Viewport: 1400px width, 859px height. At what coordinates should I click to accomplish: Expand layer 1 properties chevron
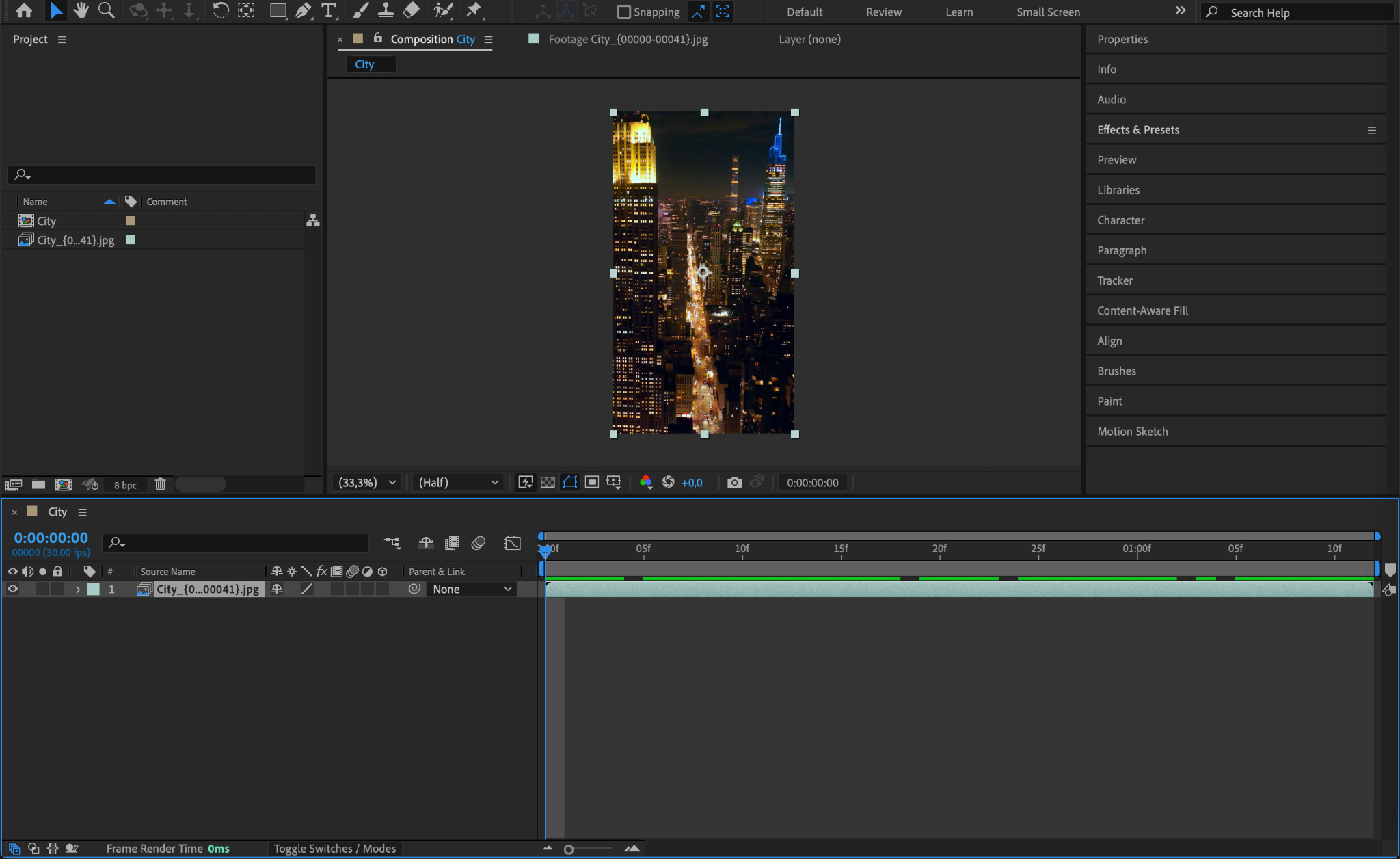pyautogui.click(x=78, y=589)
